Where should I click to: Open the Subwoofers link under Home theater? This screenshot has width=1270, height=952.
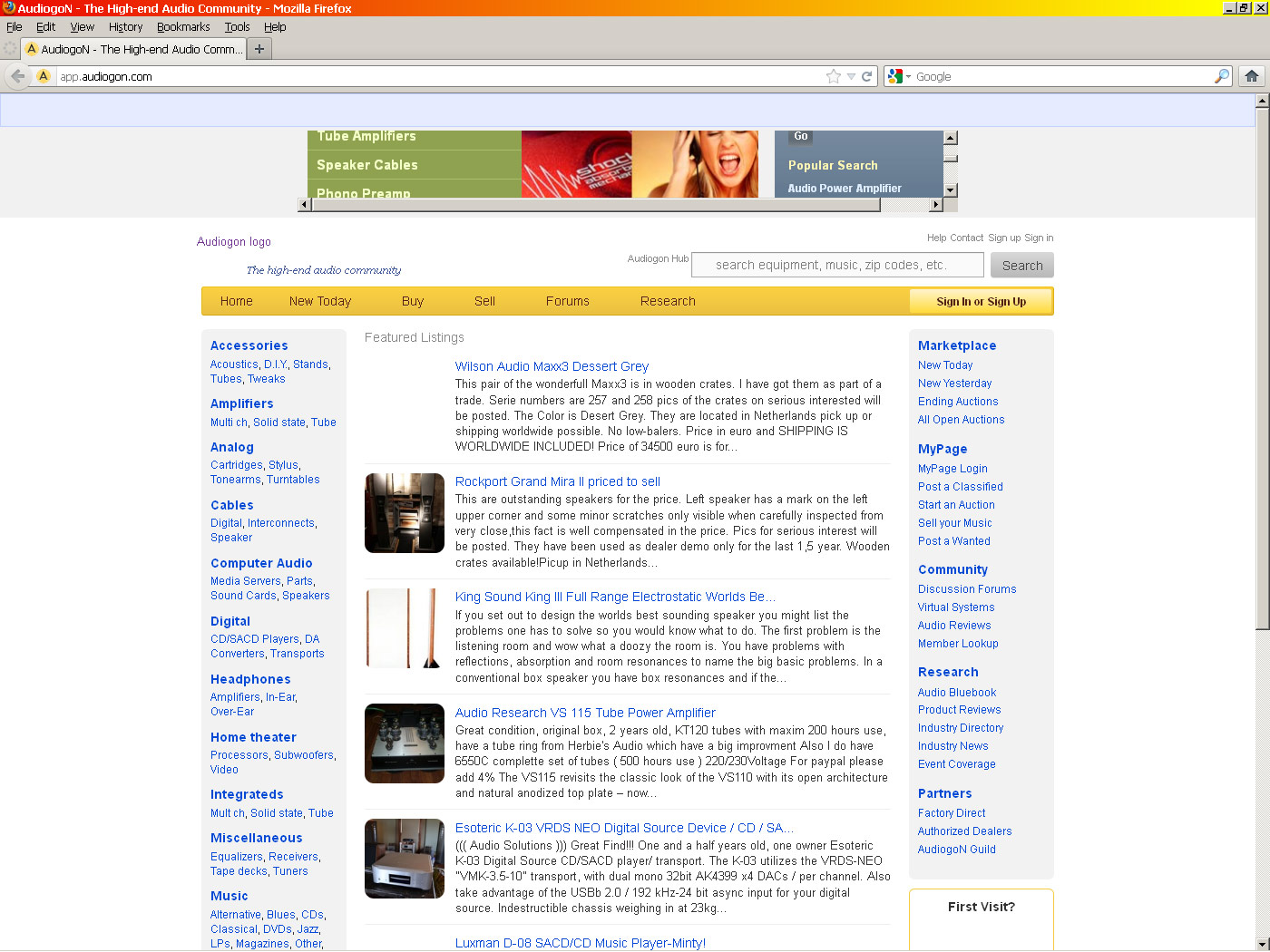(x=304, y=755)
